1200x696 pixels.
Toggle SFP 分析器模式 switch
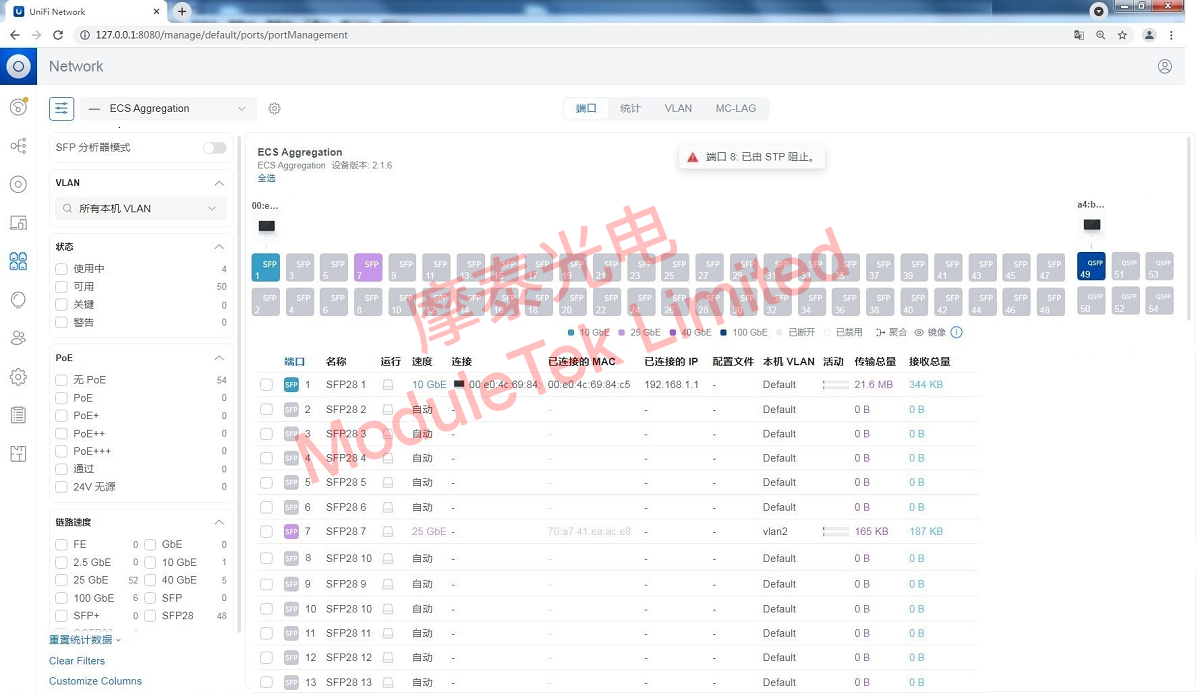(x=214, y=147)
